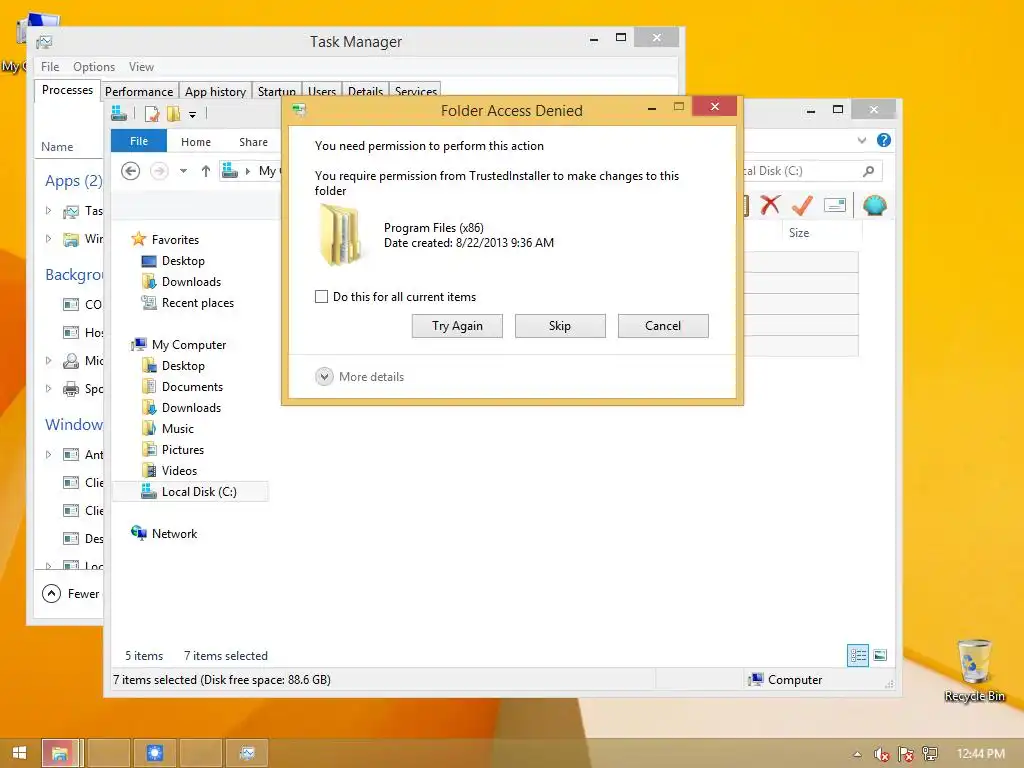The width and height of the screenshot is (1024, 768).
Task: Click the red X toolbar icon
Action: (x=770, y=205)
